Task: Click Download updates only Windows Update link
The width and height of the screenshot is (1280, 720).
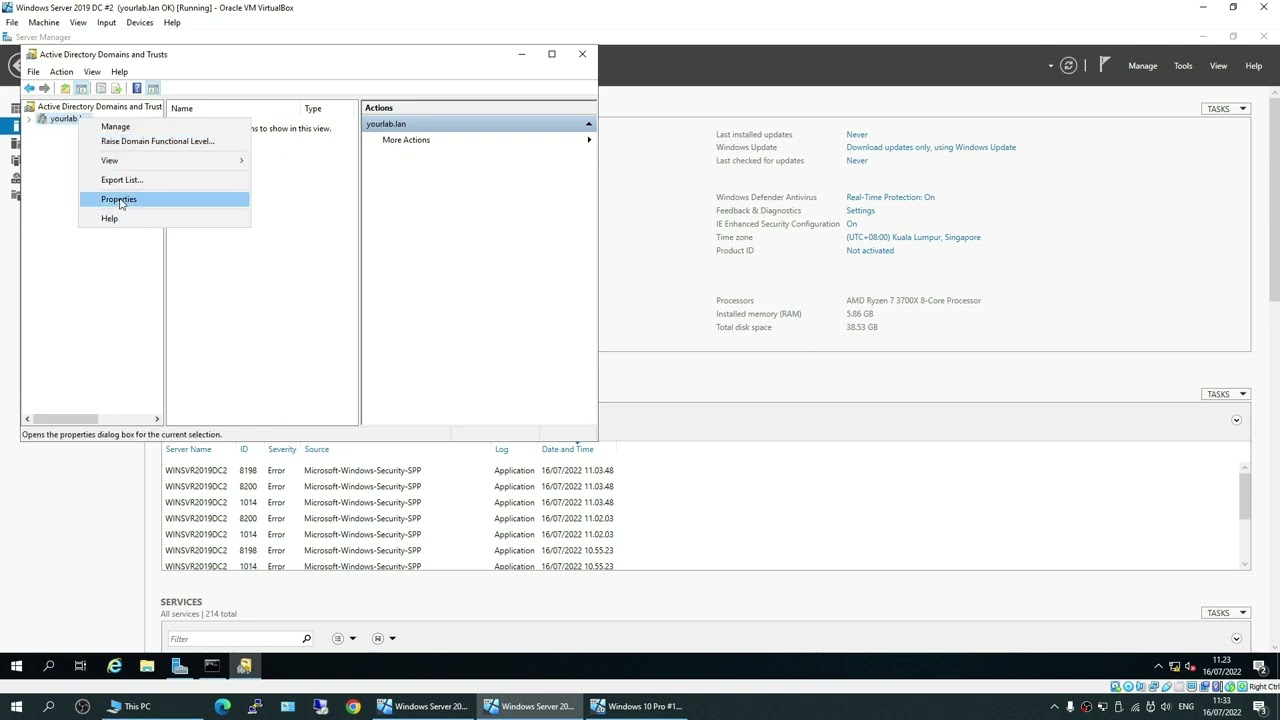Action: point(930,147)
